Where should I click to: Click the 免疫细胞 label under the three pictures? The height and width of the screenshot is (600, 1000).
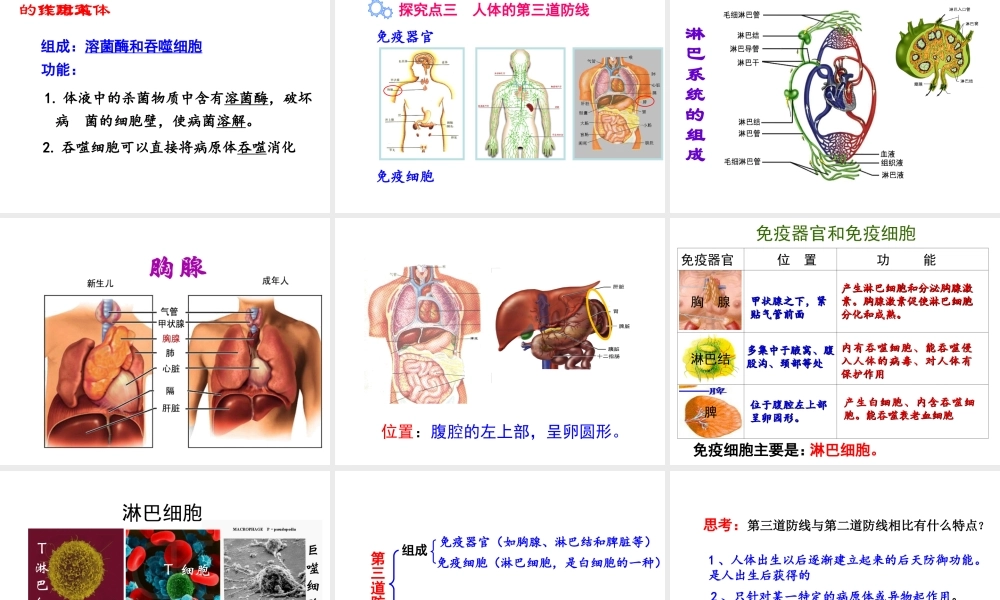point(405,177)
